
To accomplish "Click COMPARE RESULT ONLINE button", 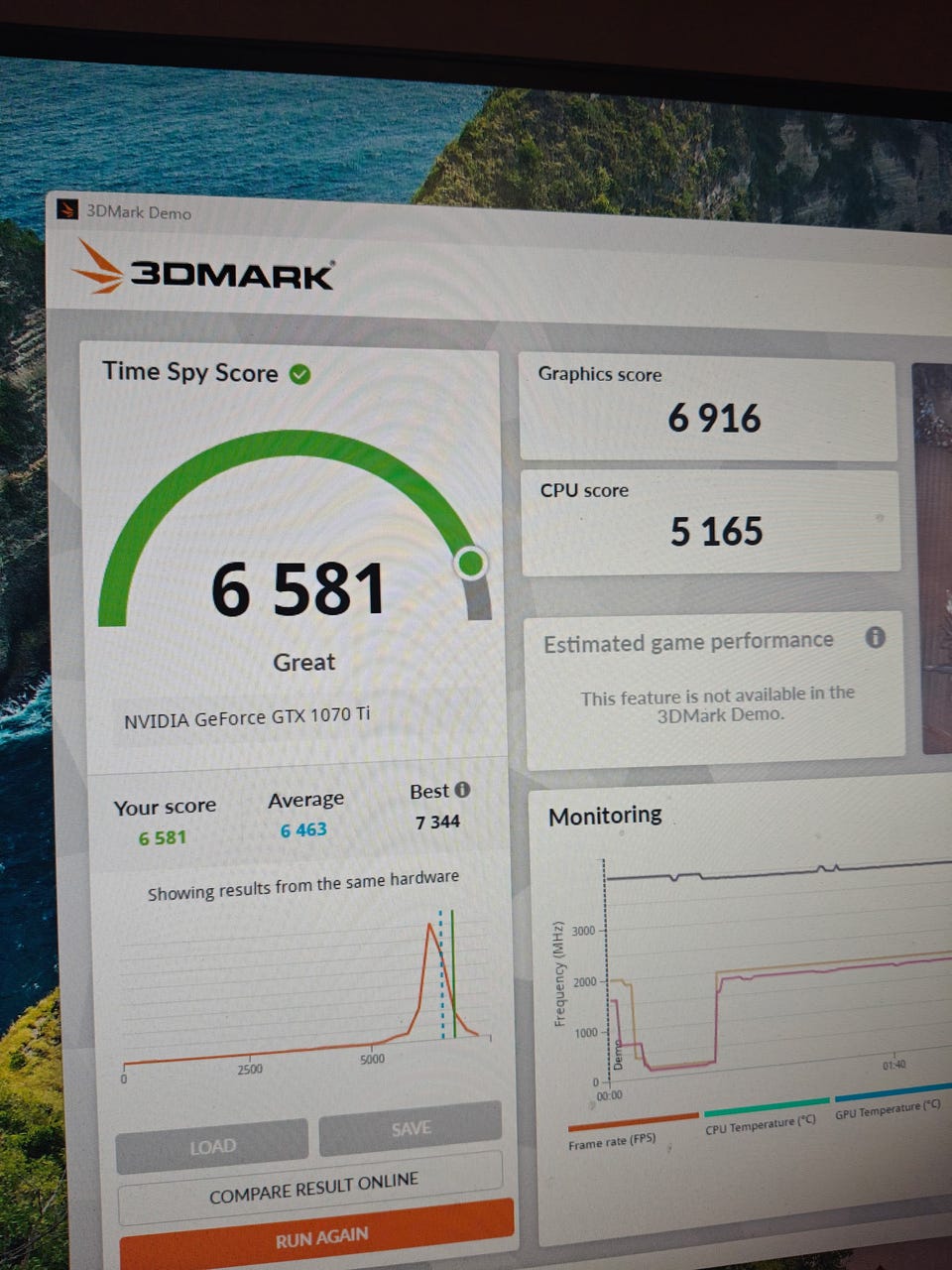I will pos(312,1187).
